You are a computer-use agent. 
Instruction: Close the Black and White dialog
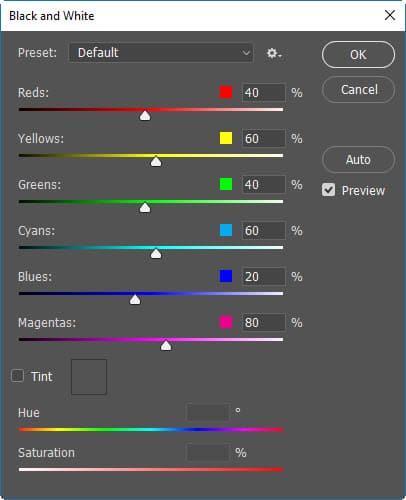[390, 15]
